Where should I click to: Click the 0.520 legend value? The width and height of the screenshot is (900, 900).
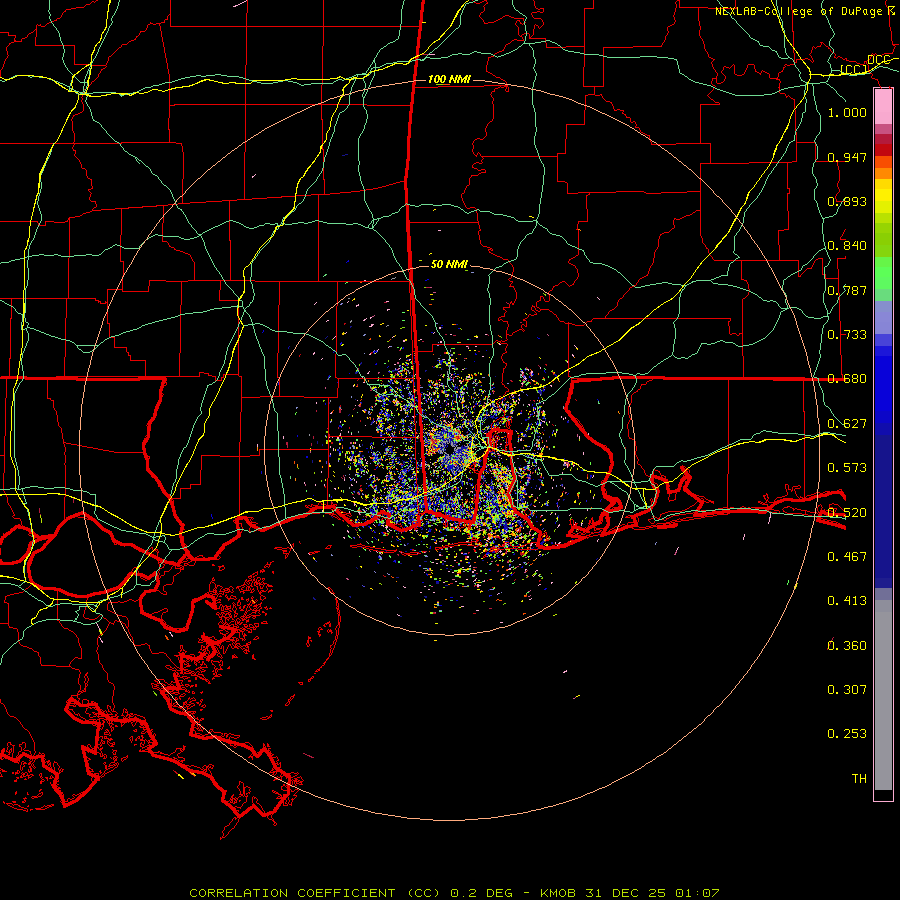click(x=847, y=512)
